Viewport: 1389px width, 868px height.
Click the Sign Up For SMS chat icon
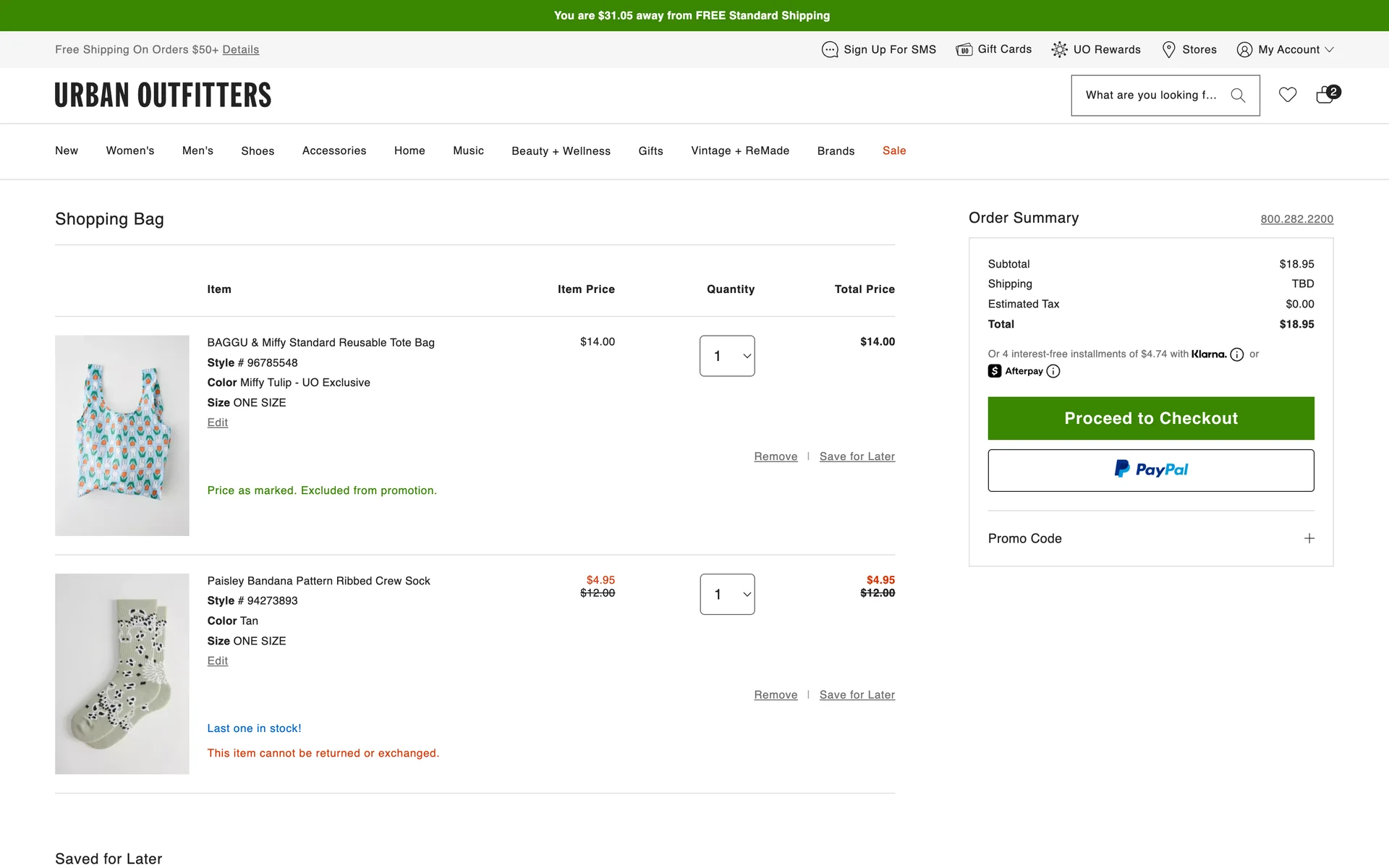point(829,50)
